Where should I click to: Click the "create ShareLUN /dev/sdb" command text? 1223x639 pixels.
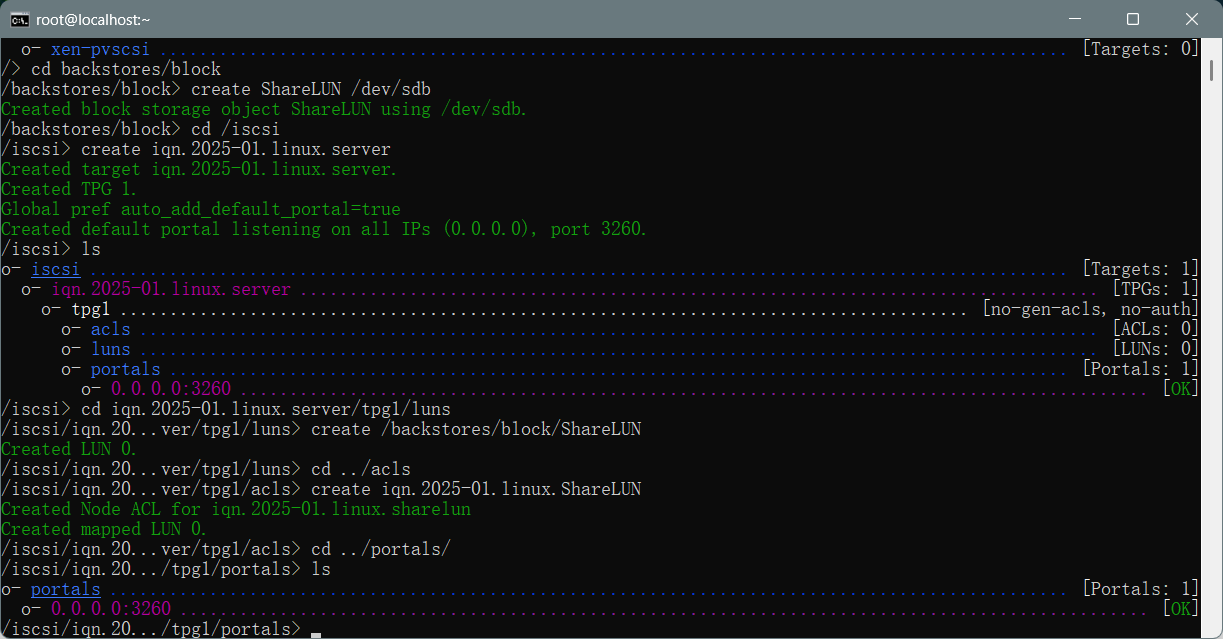310,89
